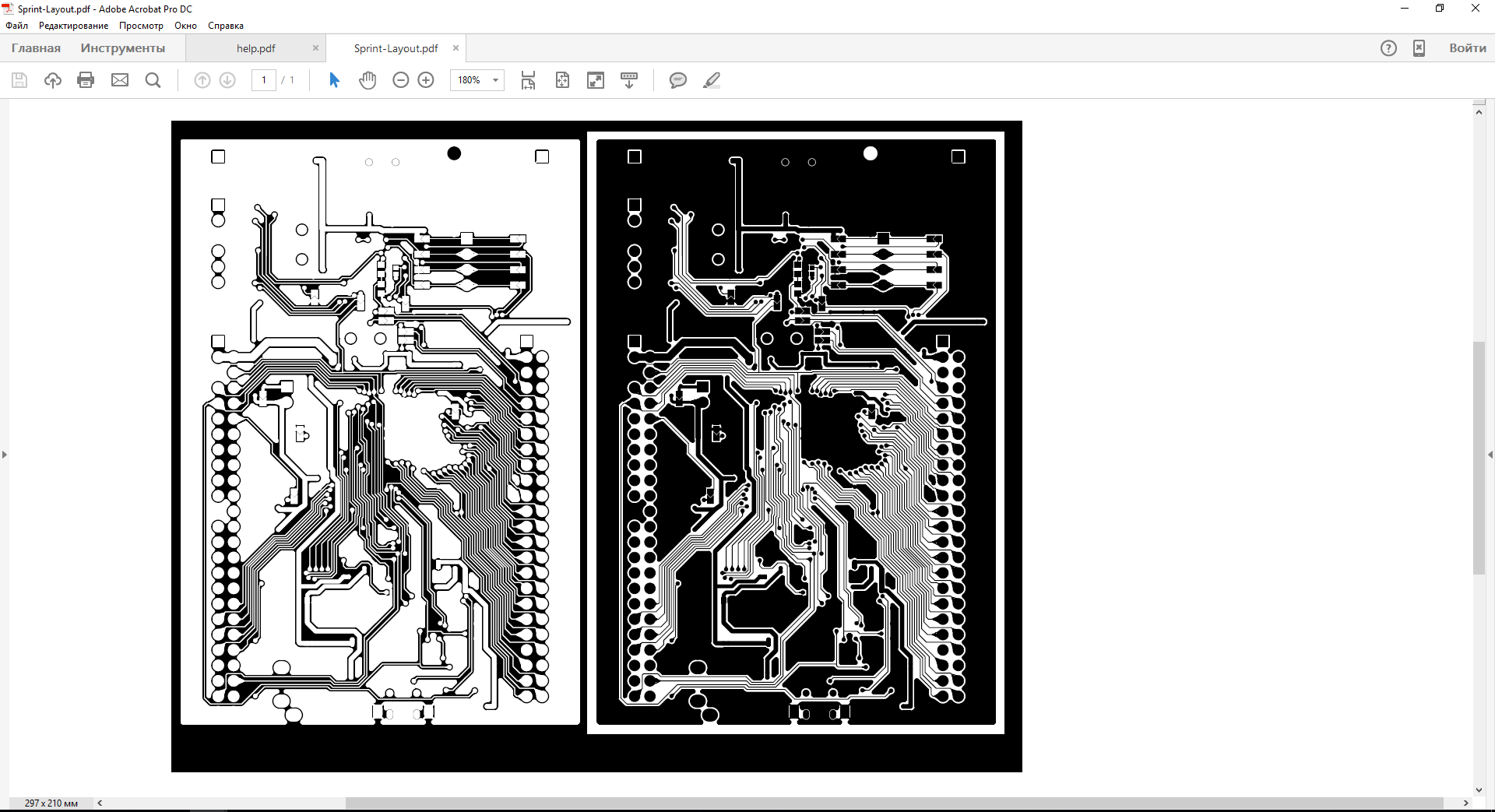Click the 297 x 210 мм page size label
Viewport: 1495px width, 812px height.
point(51,803)
